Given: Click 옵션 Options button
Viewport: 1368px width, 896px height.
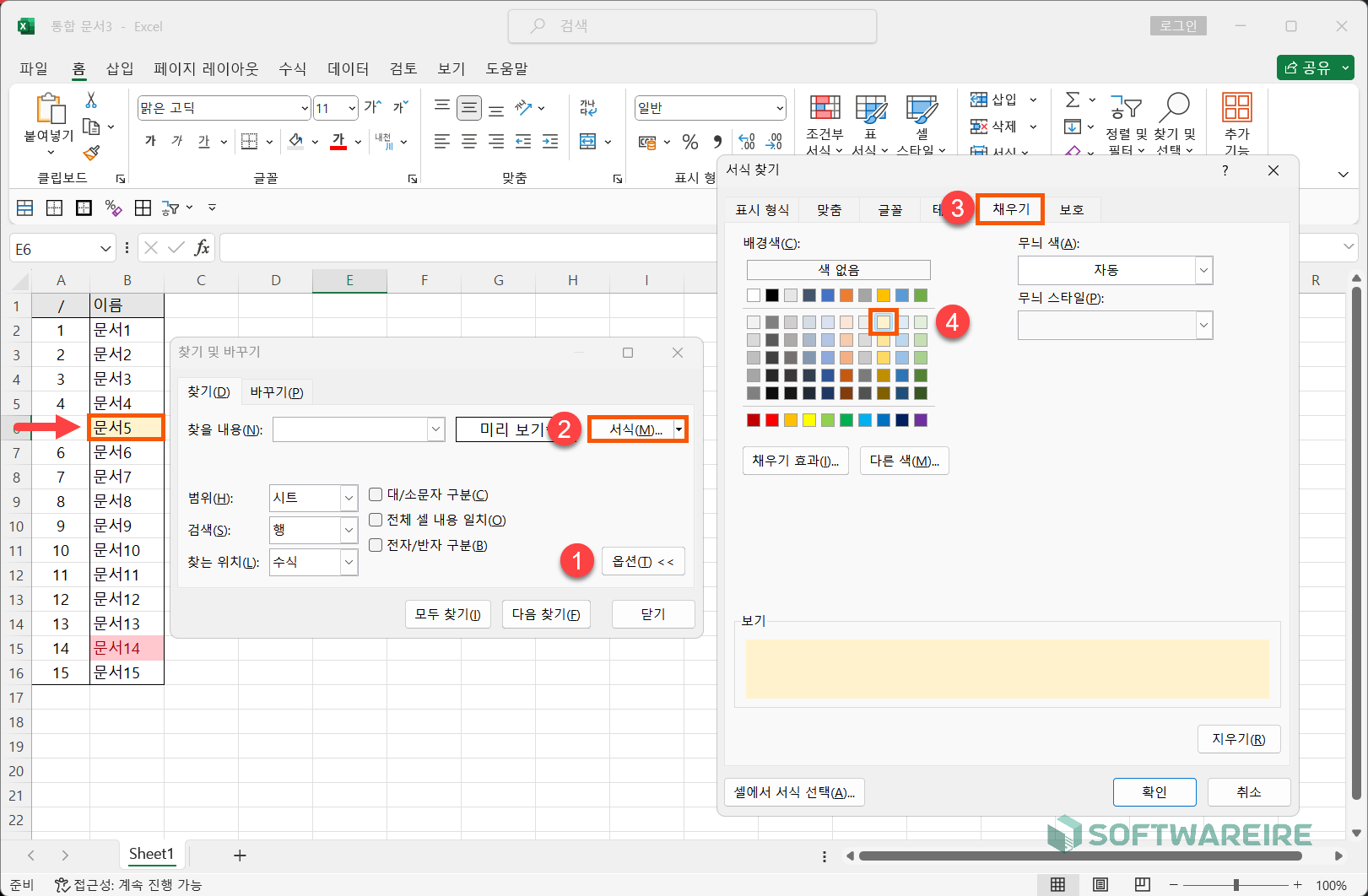Looking at the screenshot, I should coord(643,562).
